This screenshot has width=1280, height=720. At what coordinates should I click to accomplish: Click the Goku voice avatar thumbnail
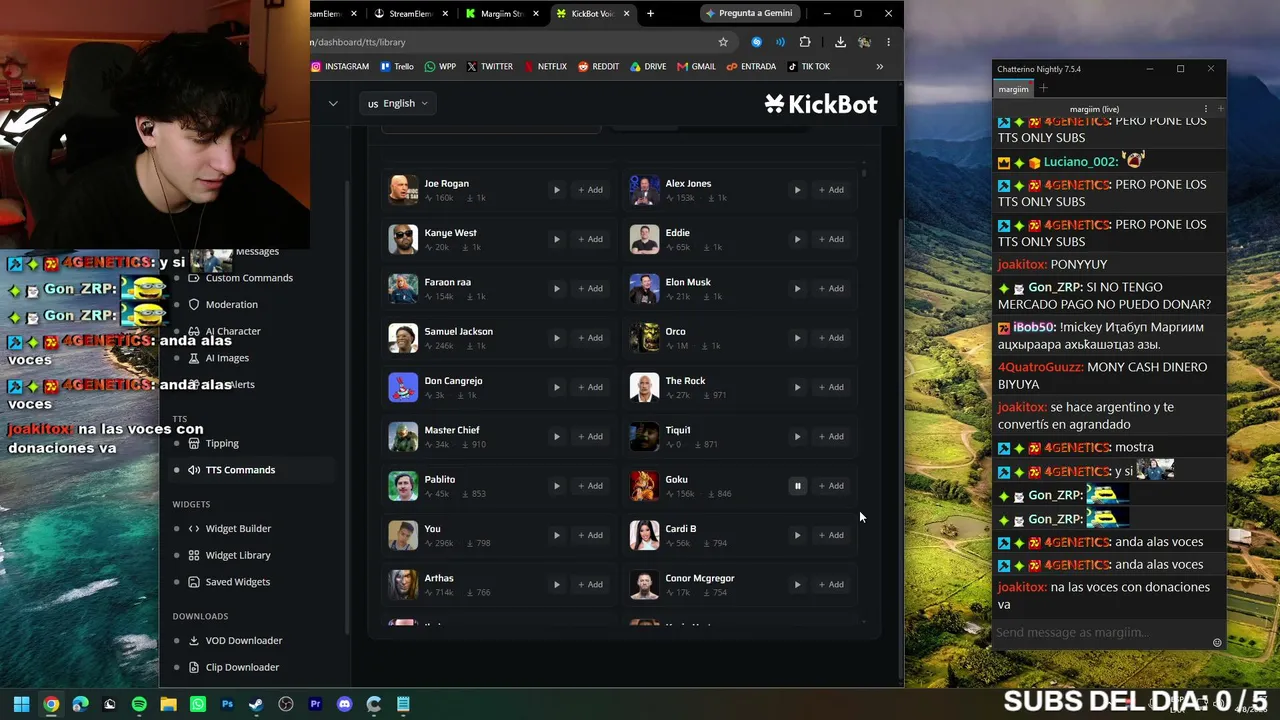(x=644, y=486)
